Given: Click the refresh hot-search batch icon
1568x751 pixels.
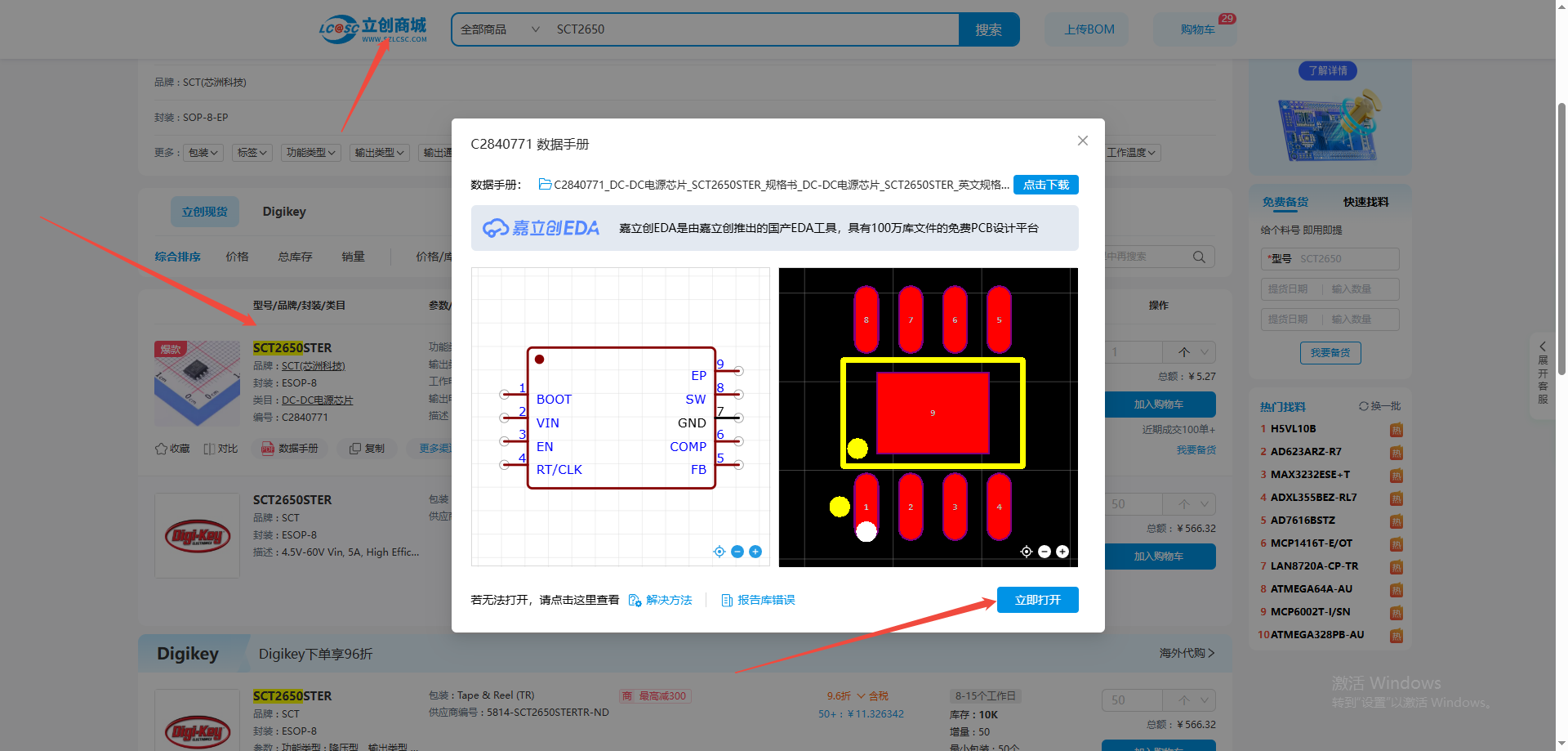Looking at the screenshot, I should pyautogui.click(x=1363, y=406).
